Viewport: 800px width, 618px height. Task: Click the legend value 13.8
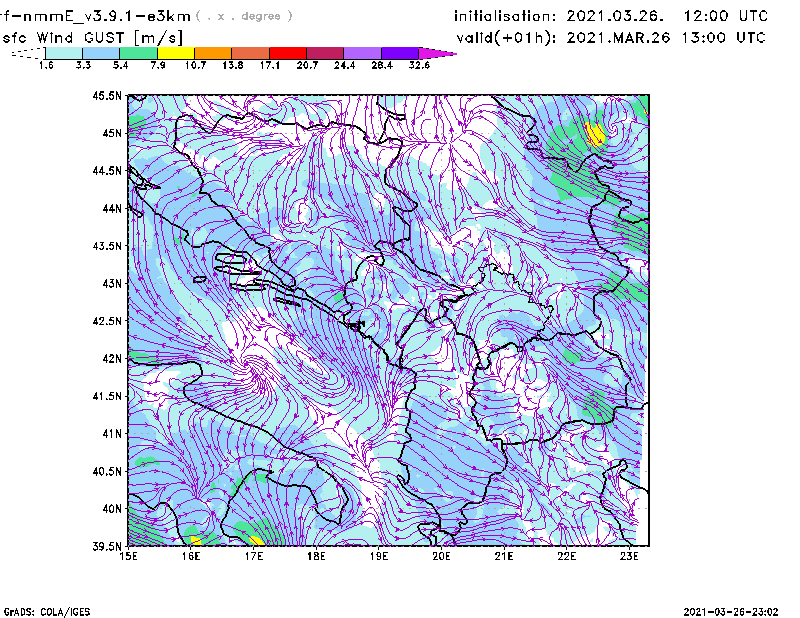(233, 65)
